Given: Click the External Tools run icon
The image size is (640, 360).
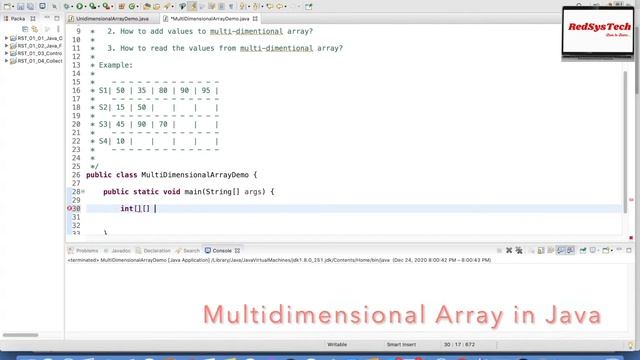Looking at the screenshot, I should 106,6.
